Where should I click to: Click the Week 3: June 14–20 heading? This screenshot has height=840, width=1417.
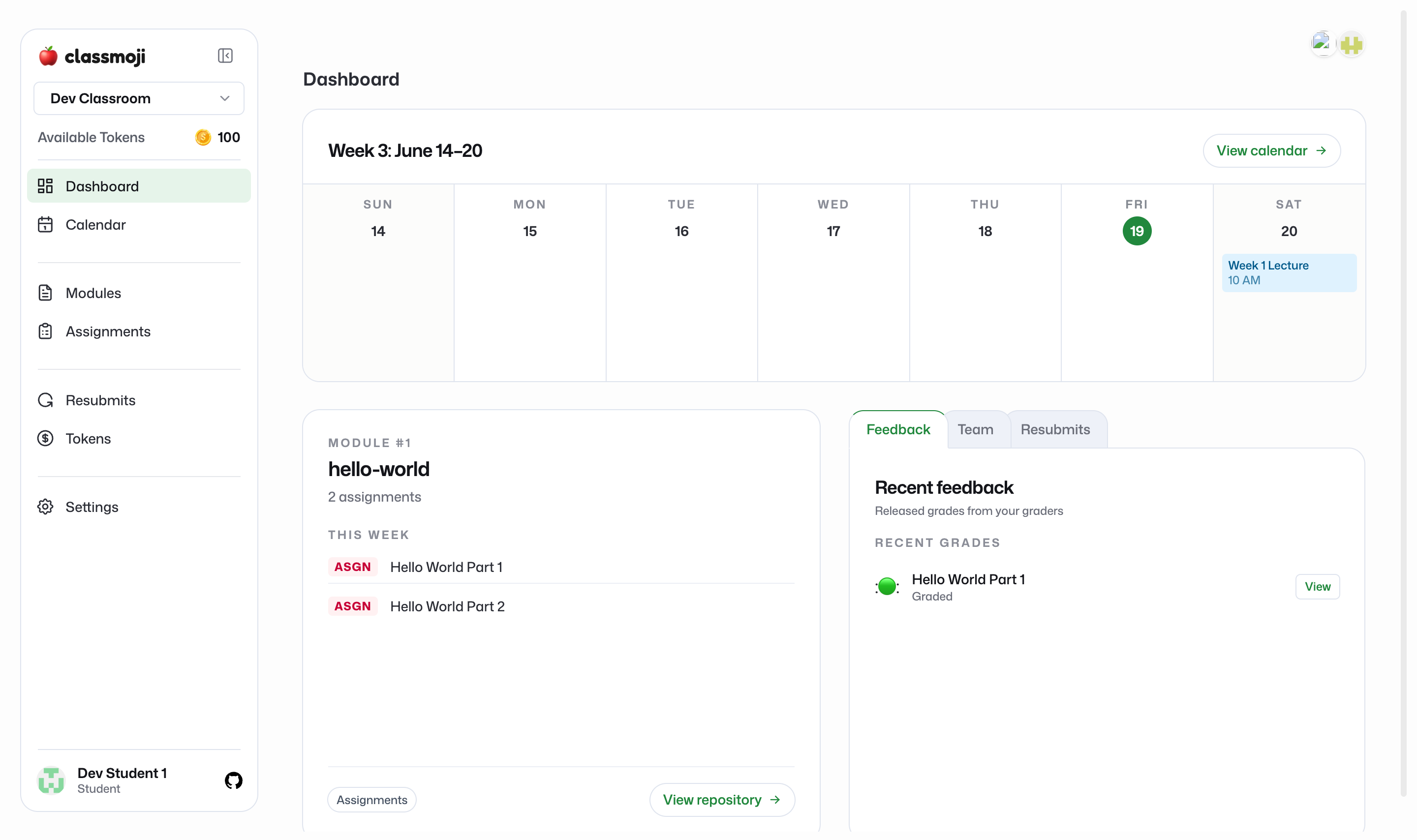[405, 151]
